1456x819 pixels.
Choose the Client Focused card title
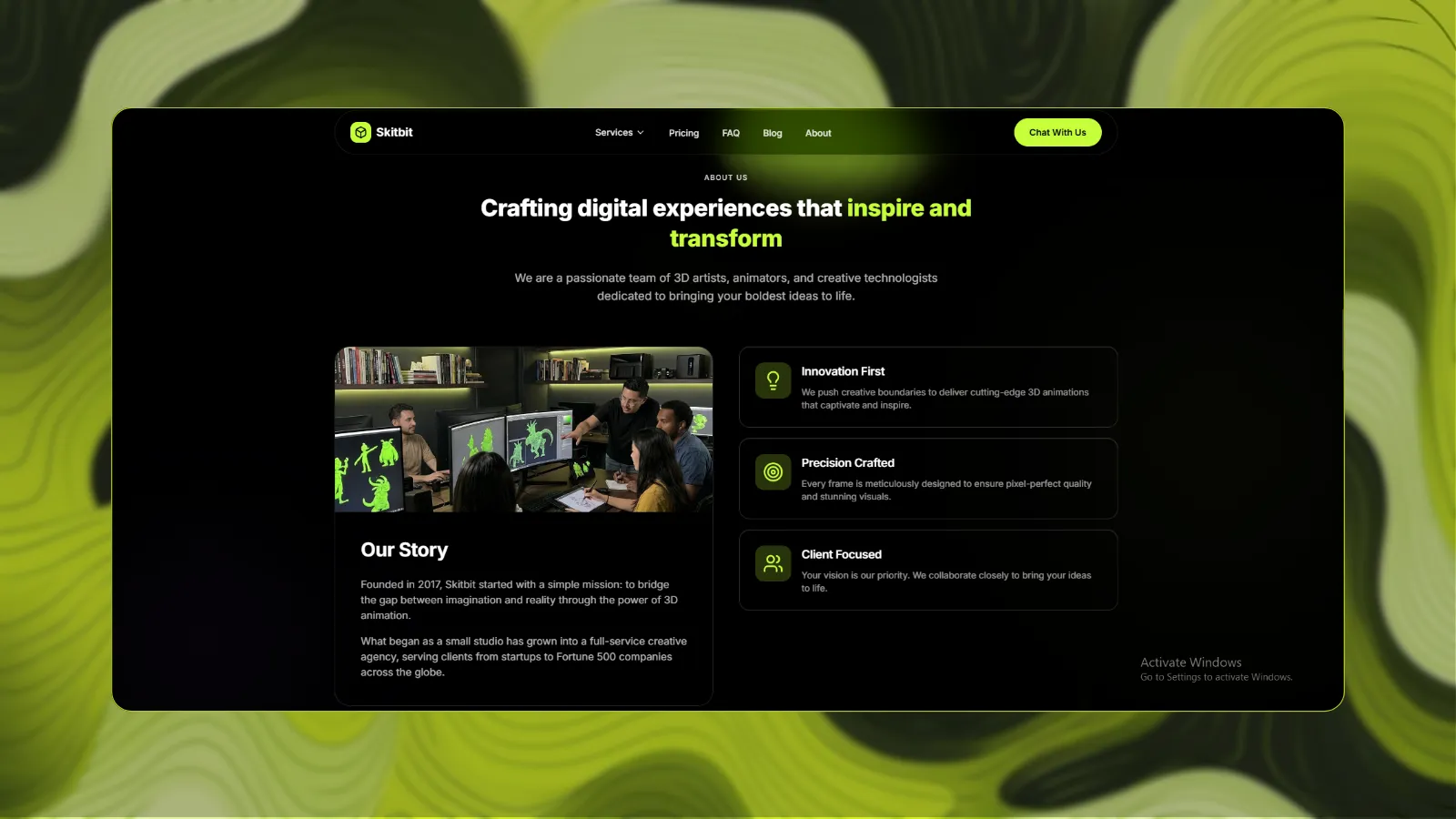[x=841, y=554]
